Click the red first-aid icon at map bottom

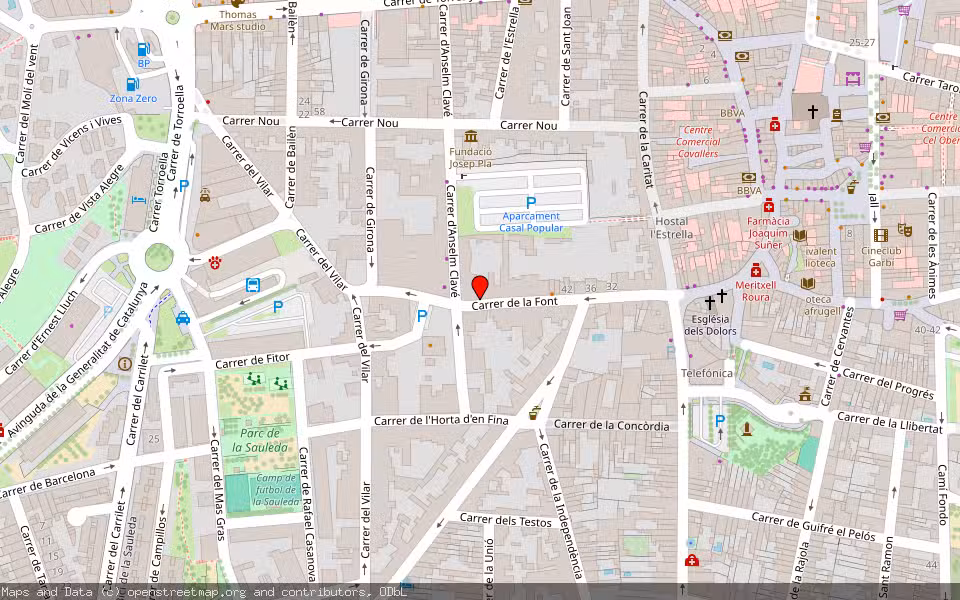692,560
